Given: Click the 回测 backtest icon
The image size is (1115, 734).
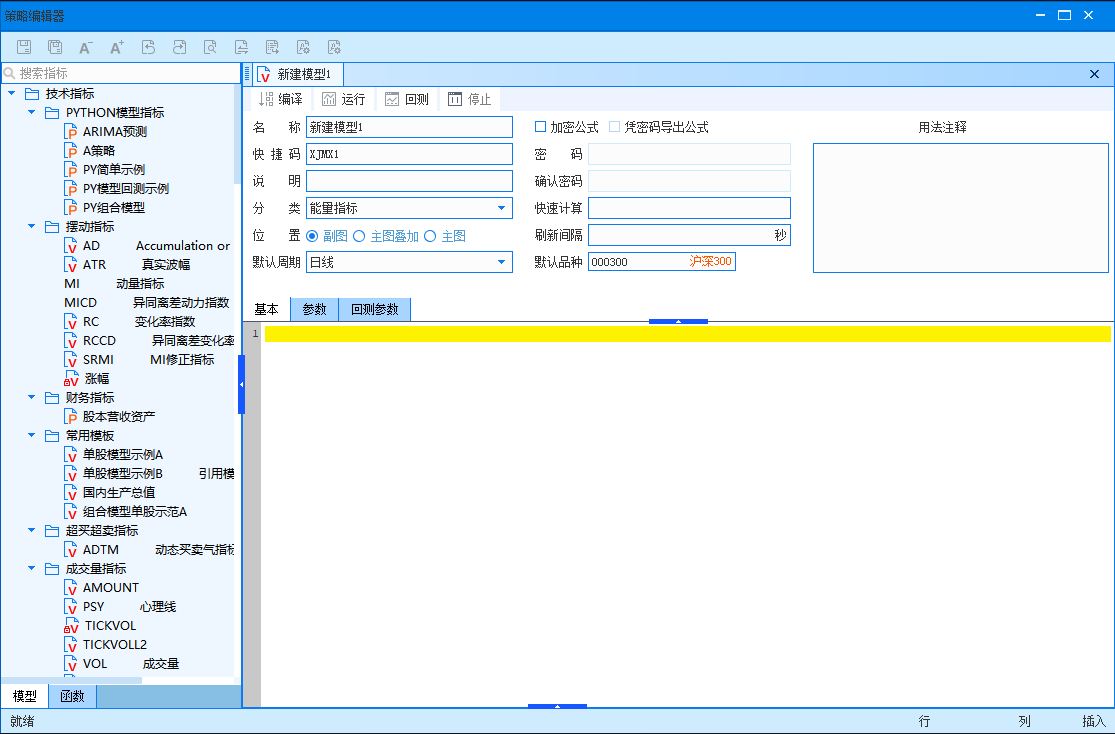Looking at the screenshot, I should [392, 99].
